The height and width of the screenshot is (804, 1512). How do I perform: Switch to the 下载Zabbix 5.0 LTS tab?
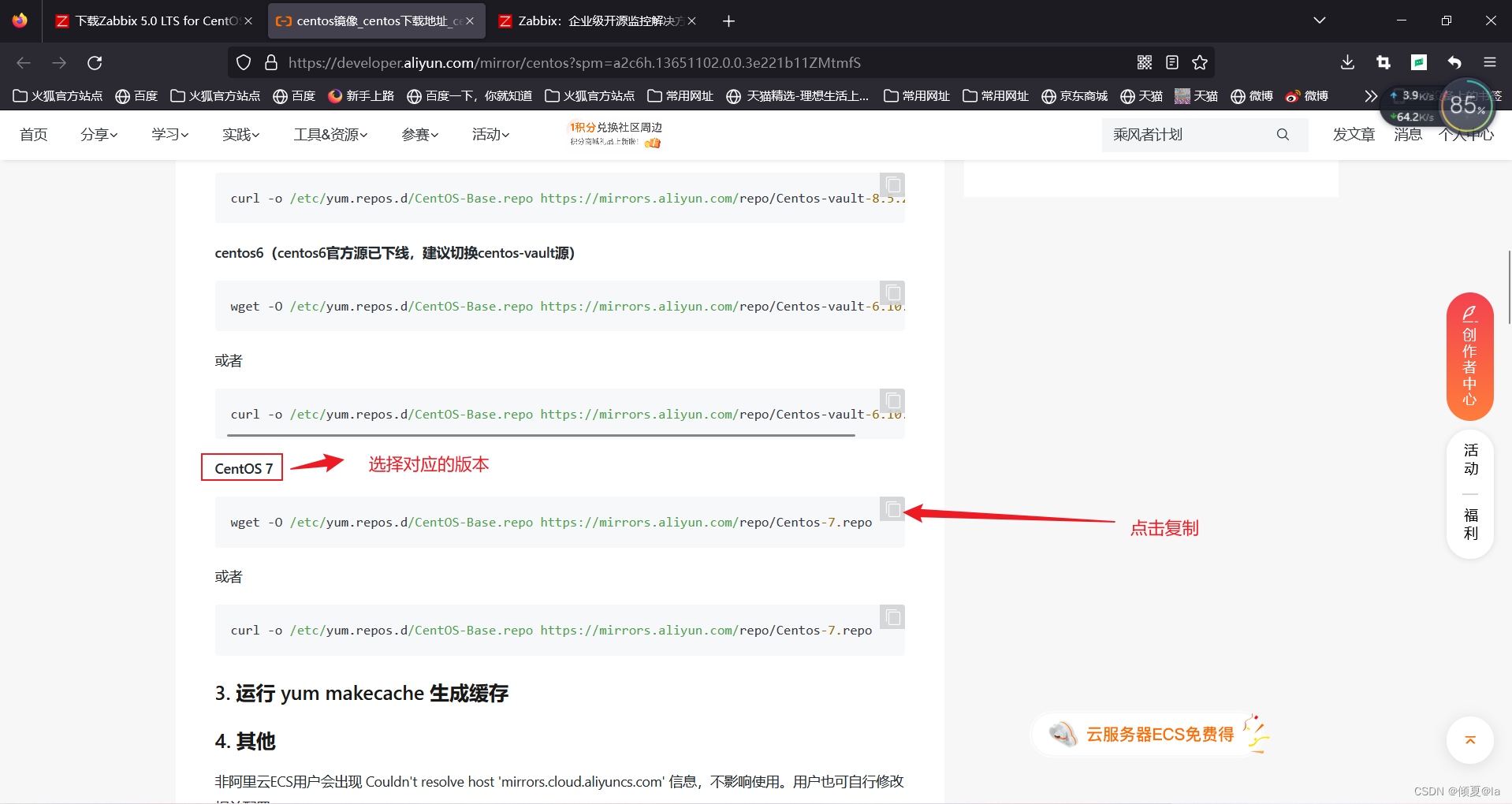pos(155,21)
